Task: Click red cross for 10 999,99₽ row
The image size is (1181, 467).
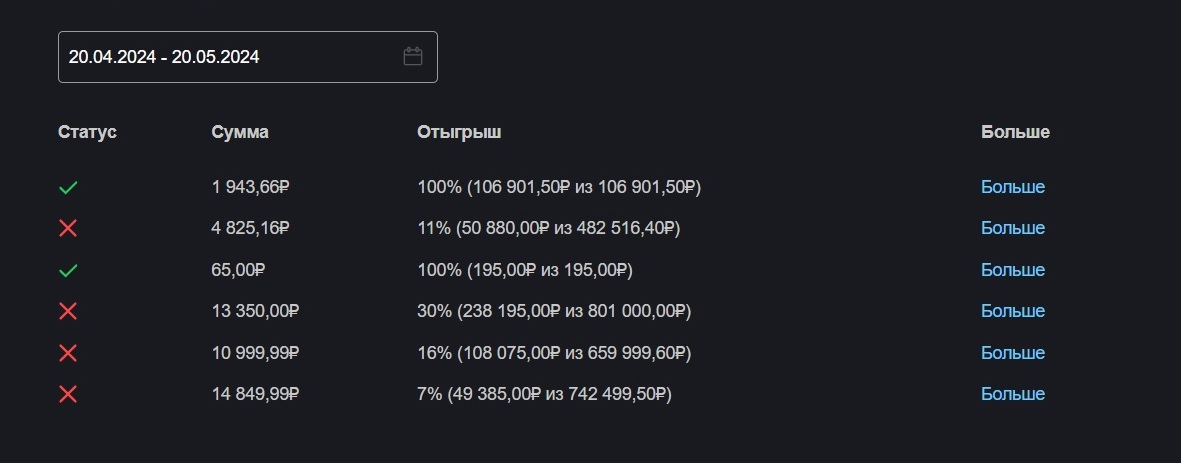Action: [x=68, y=353]
